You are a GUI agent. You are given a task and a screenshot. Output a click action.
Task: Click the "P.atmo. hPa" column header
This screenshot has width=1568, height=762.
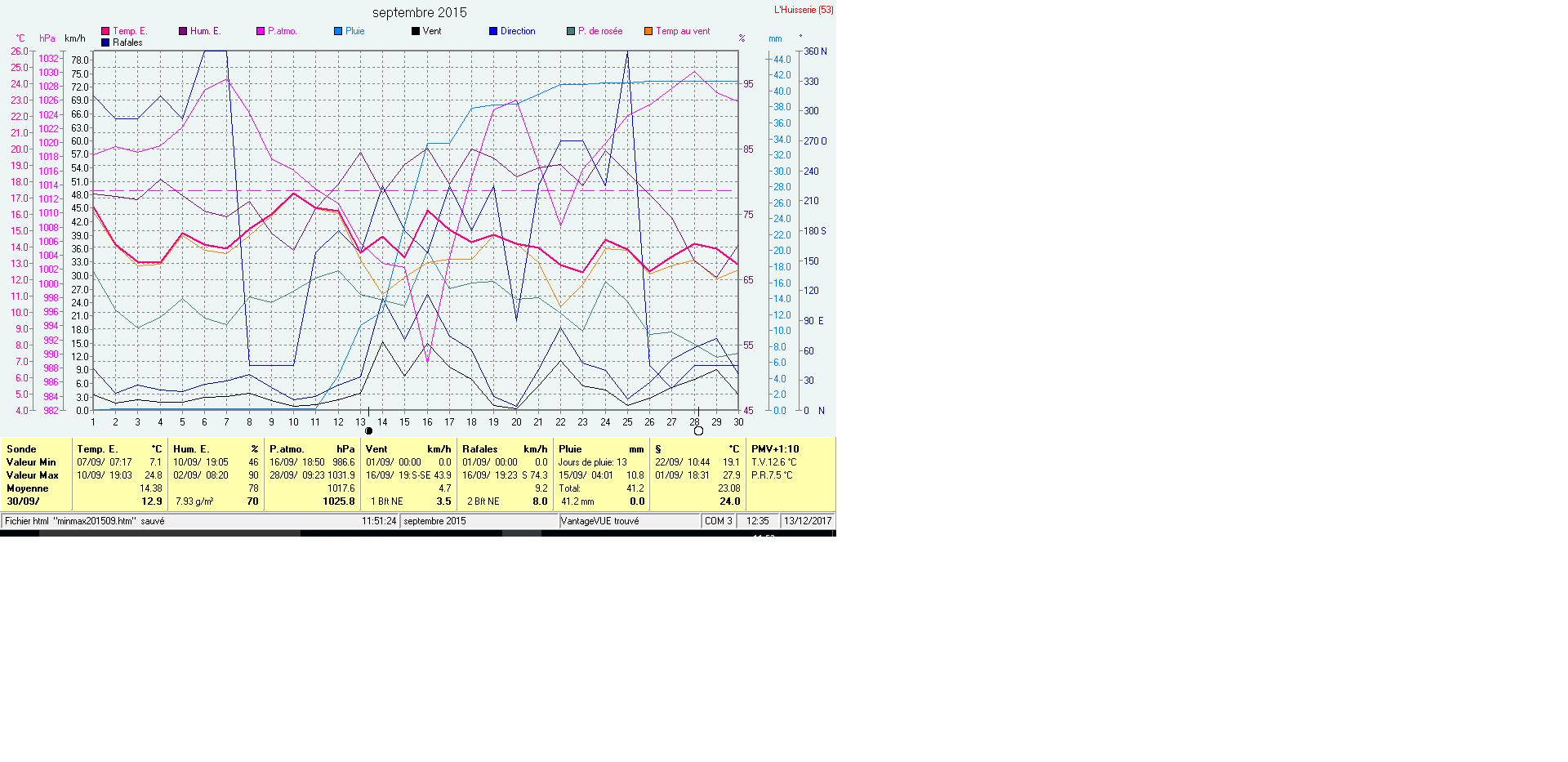(x=312, y=449)
